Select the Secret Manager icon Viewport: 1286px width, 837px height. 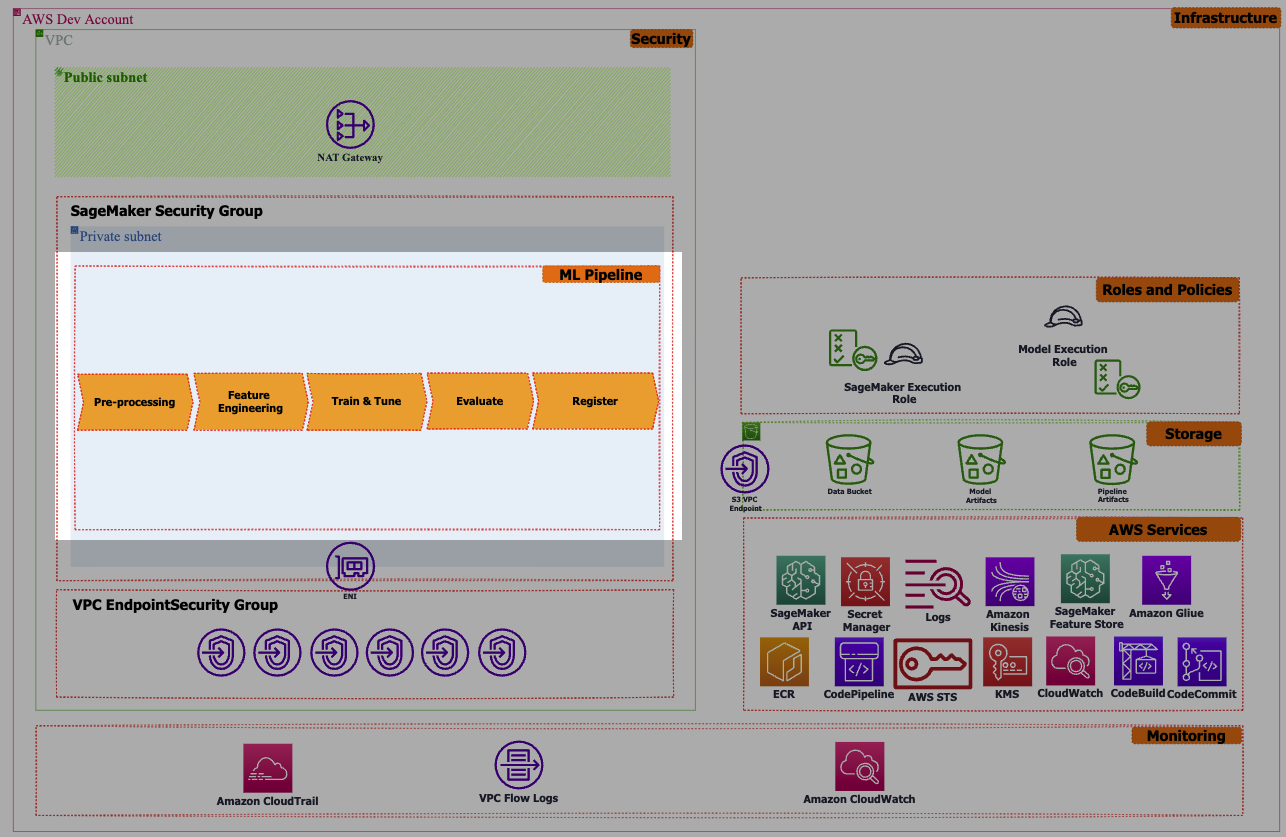[865, 583]
